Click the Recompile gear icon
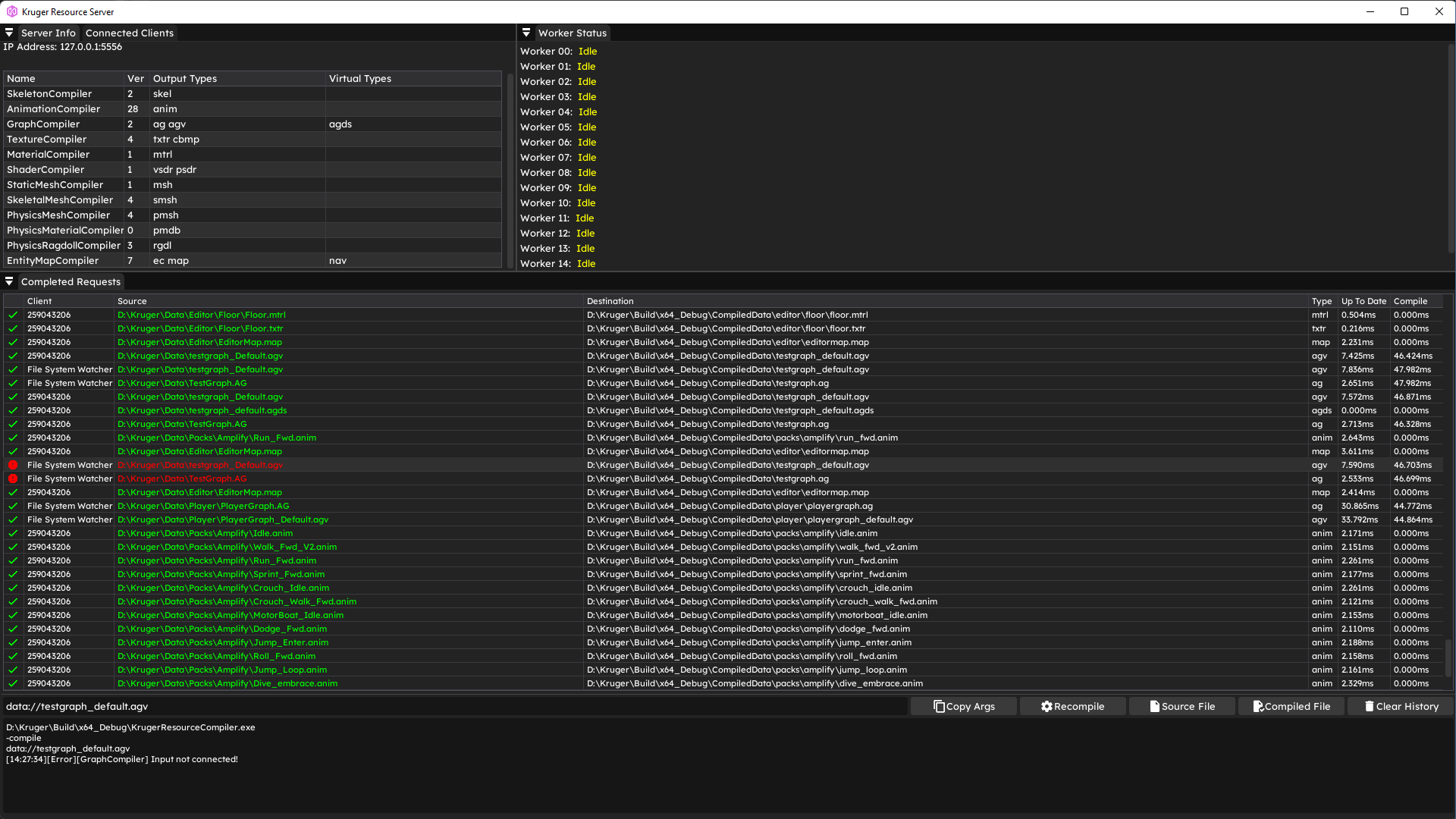Viewport: 1456px width, 819px height. tap(1046, 706)
